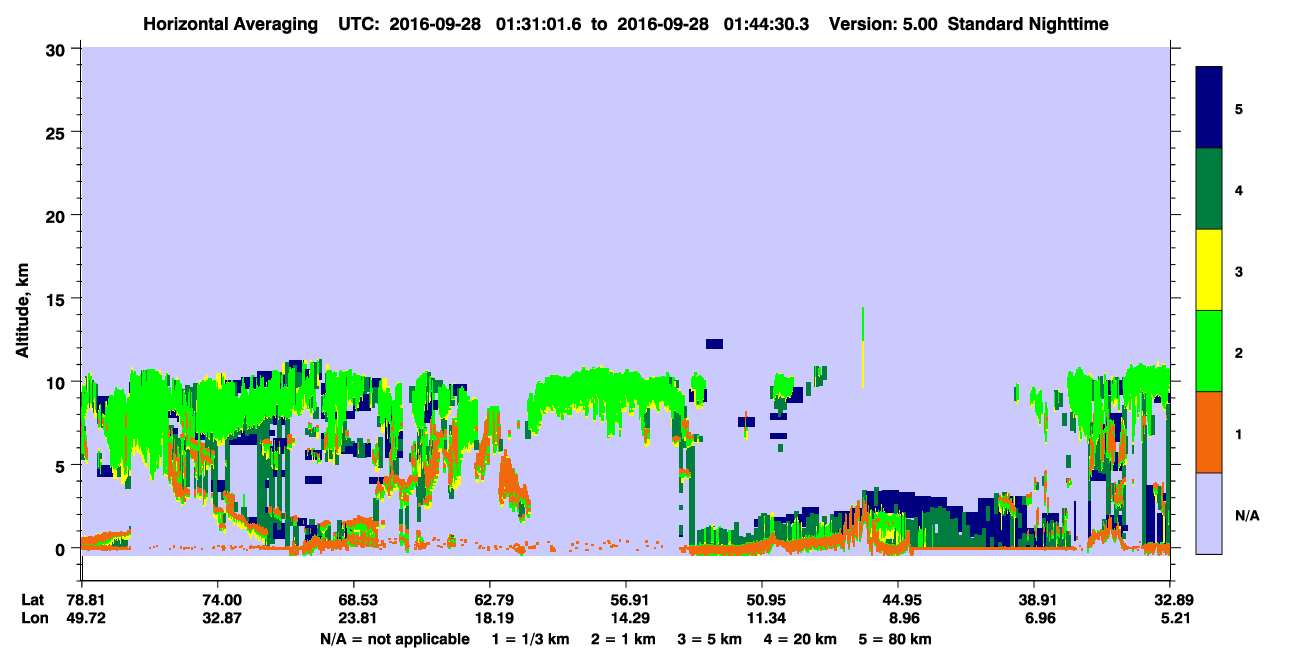Viewport: 1300px width, 667px height.
Task: Click the dark green colorbar segment labeled 4
Action: [1209, 189]
